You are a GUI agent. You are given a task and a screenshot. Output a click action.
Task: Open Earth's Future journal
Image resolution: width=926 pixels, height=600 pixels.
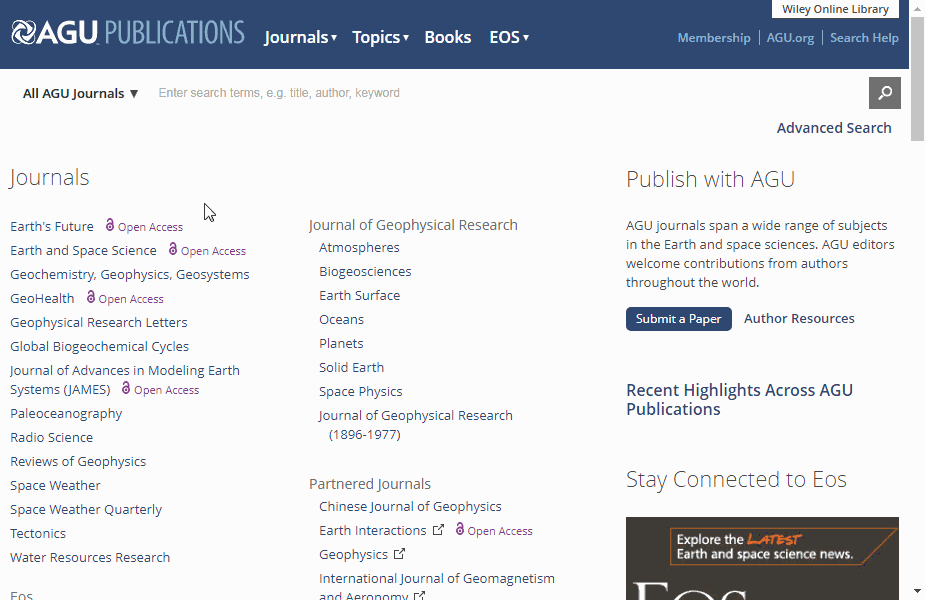point(52,226)
